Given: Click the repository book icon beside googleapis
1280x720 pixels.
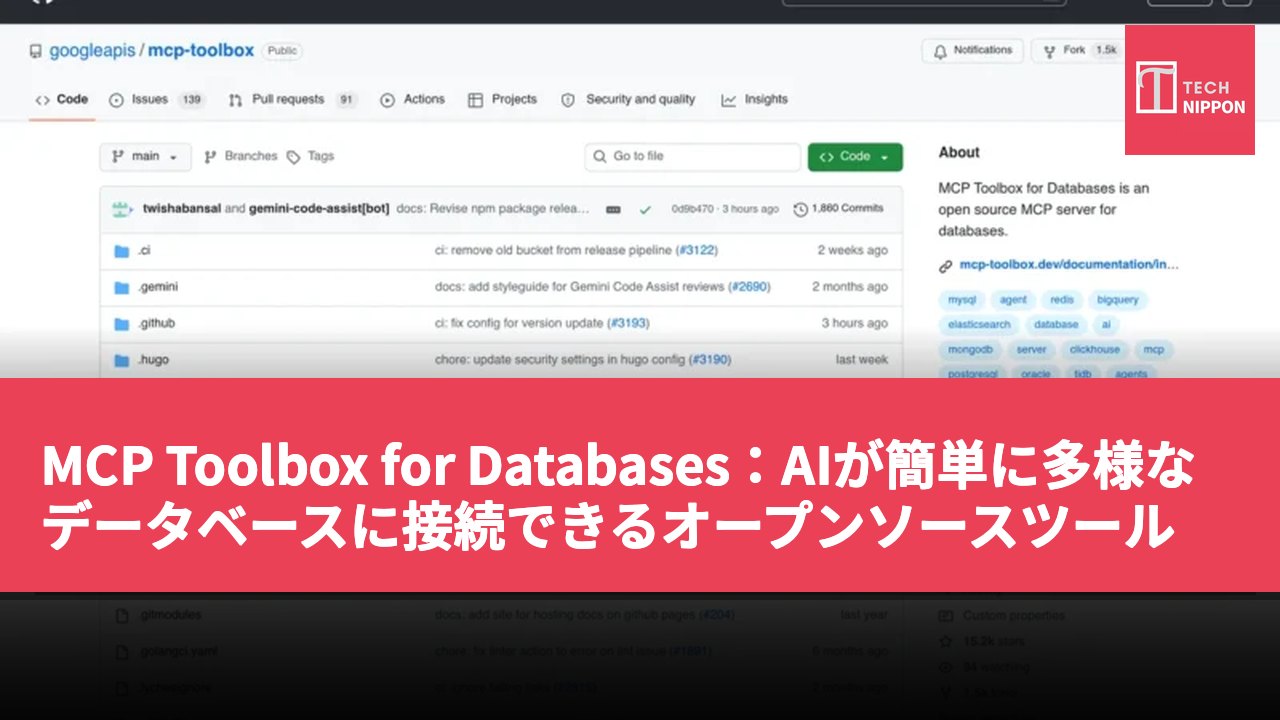Looking at the screenshot, I should (x=36, y=51).
